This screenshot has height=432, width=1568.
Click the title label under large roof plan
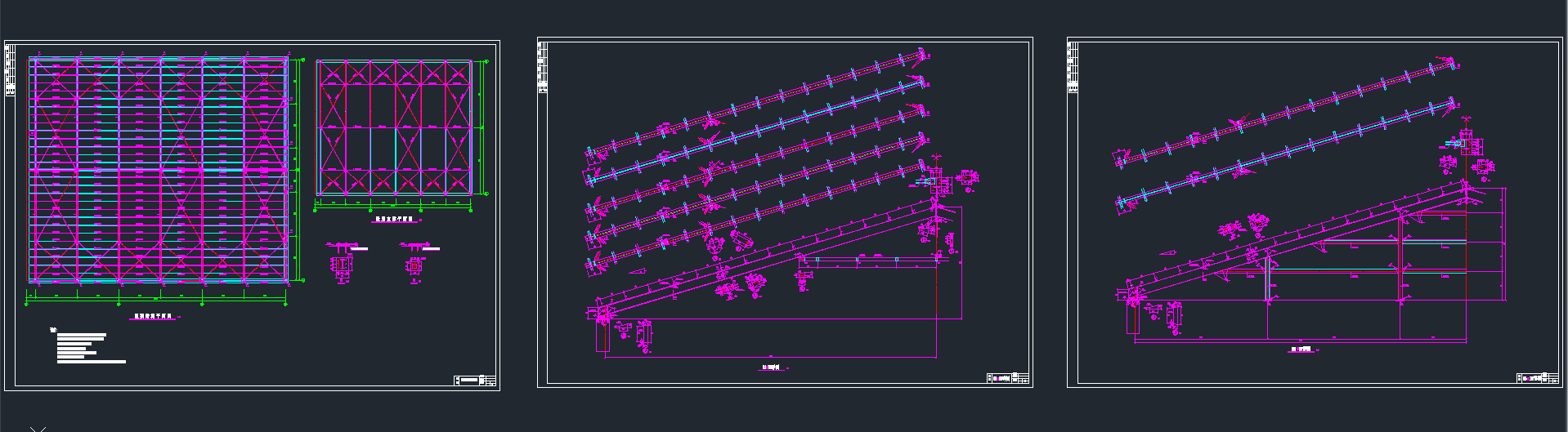click(x=154, y=316)
